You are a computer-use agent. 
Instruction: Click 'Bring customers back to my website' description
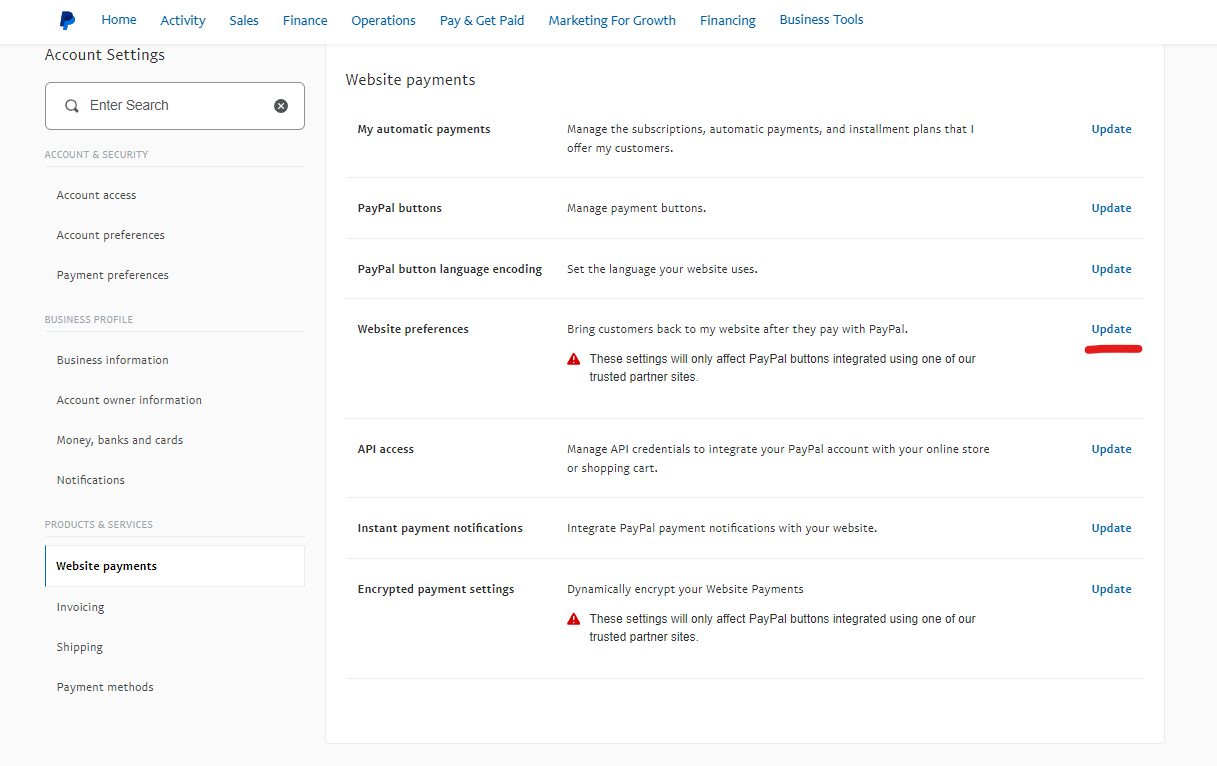point(737,329)
